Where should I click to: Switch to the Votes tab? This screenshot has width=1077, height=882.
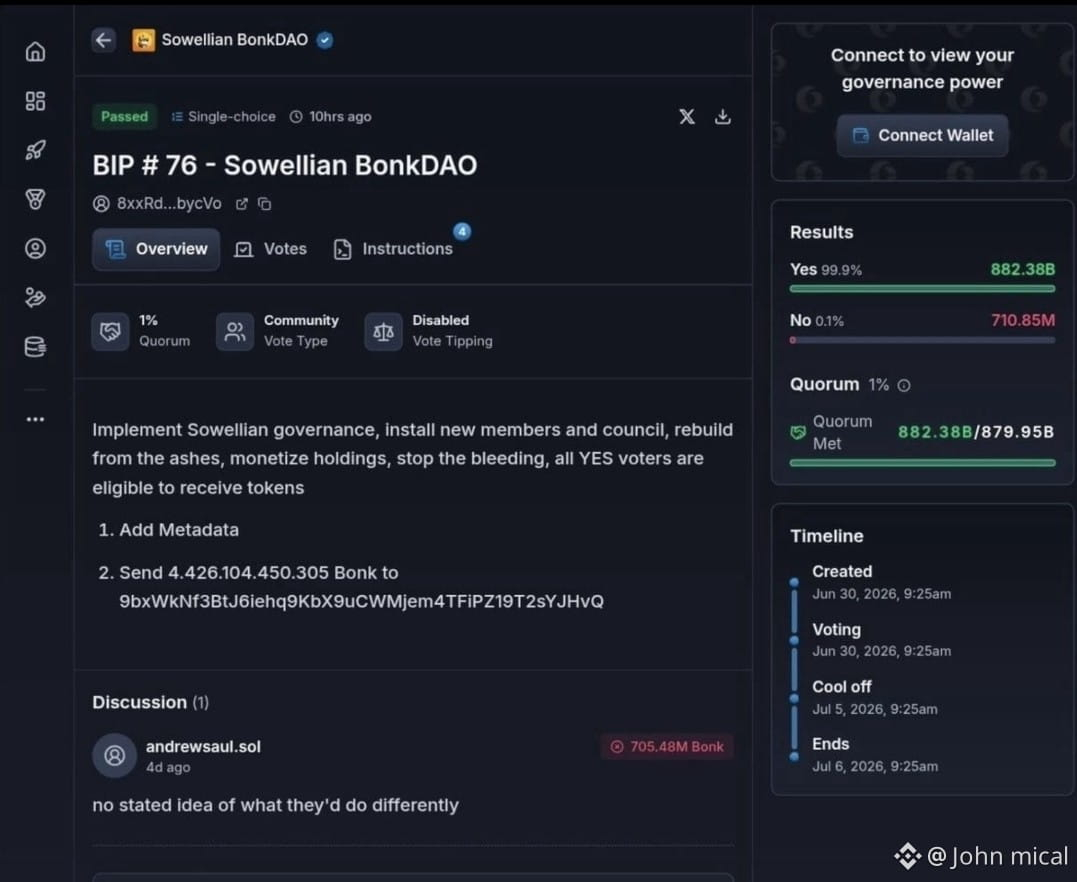271,249
